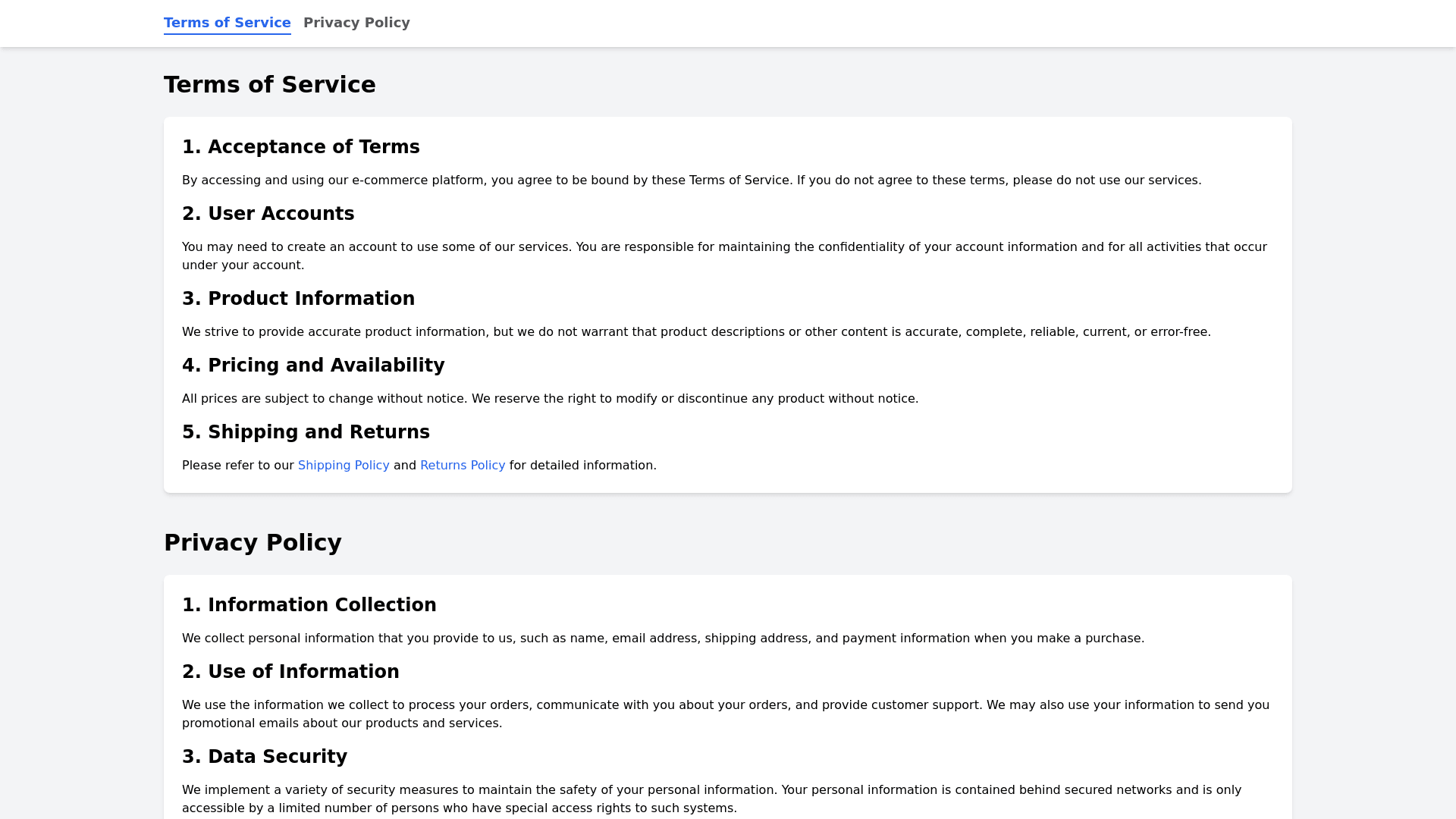1456x819 pixels.
Task: Select the User Accounts heading
Action: coord(268,214)
